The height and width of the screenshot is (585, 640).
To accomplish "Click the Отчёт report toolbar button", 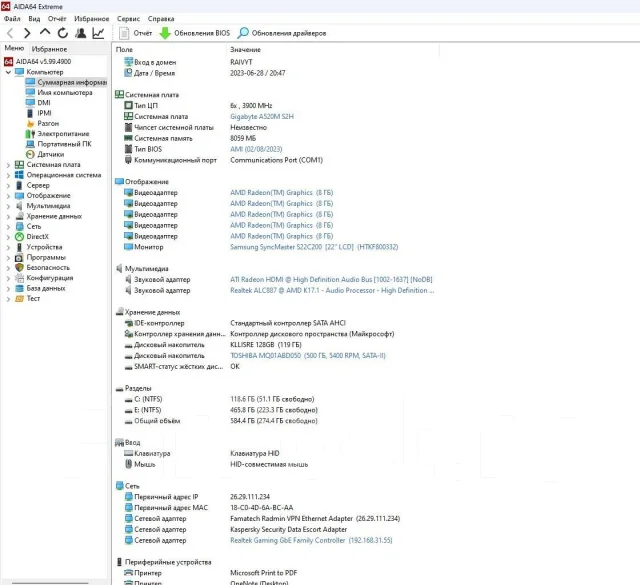I will tap(136, 33).
